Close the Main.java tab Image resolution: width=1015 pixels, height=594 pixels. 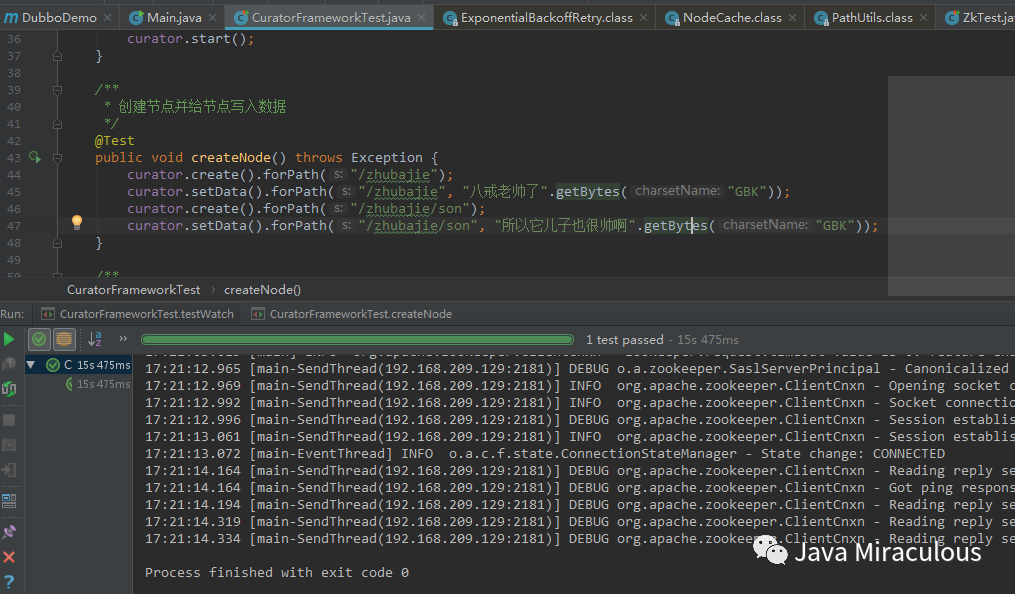[212, 17]
